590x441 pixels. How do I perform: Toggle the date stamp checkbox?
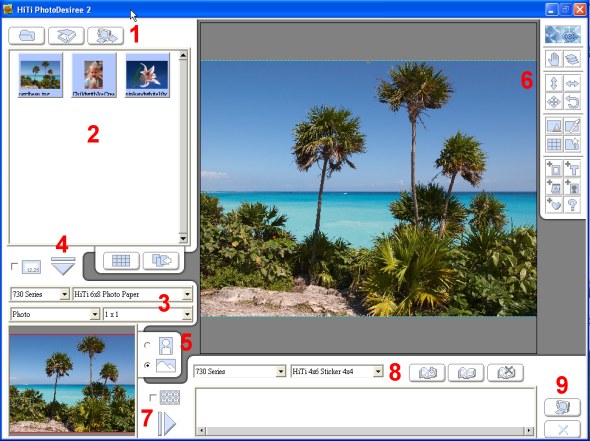tap(14, 266)
